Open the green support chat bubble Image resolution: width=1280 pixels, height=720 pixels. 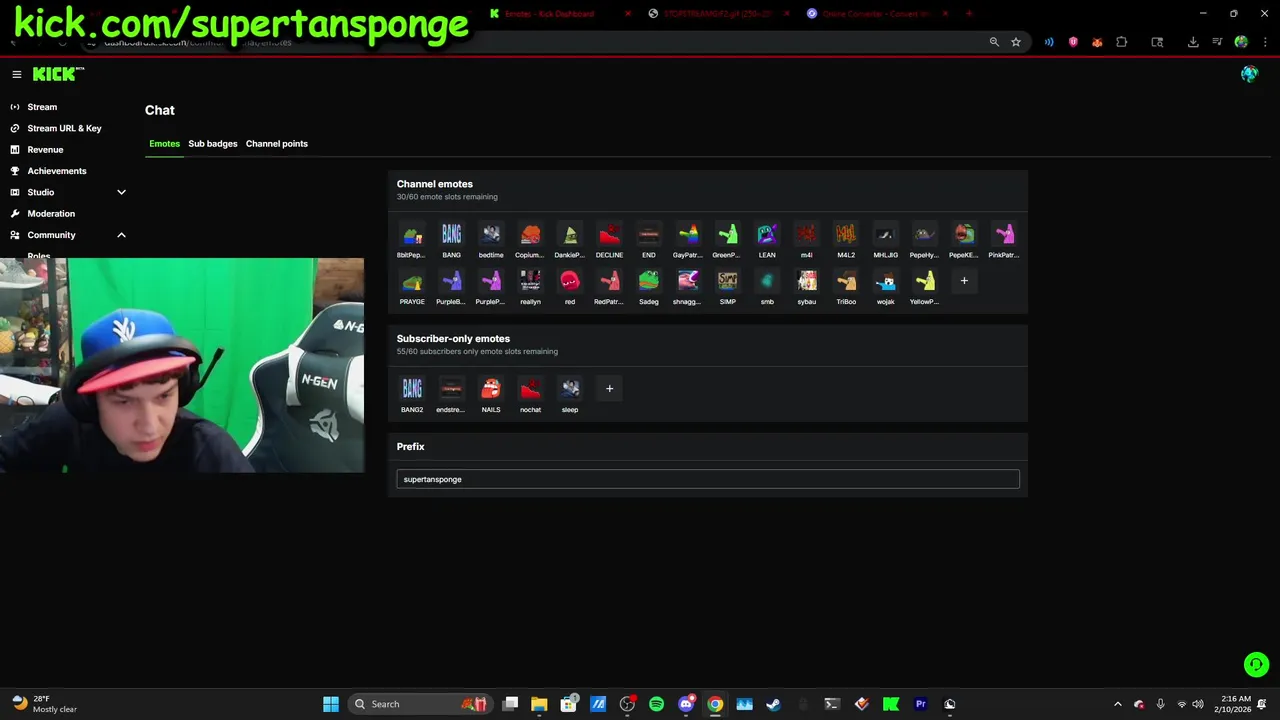1256,664
